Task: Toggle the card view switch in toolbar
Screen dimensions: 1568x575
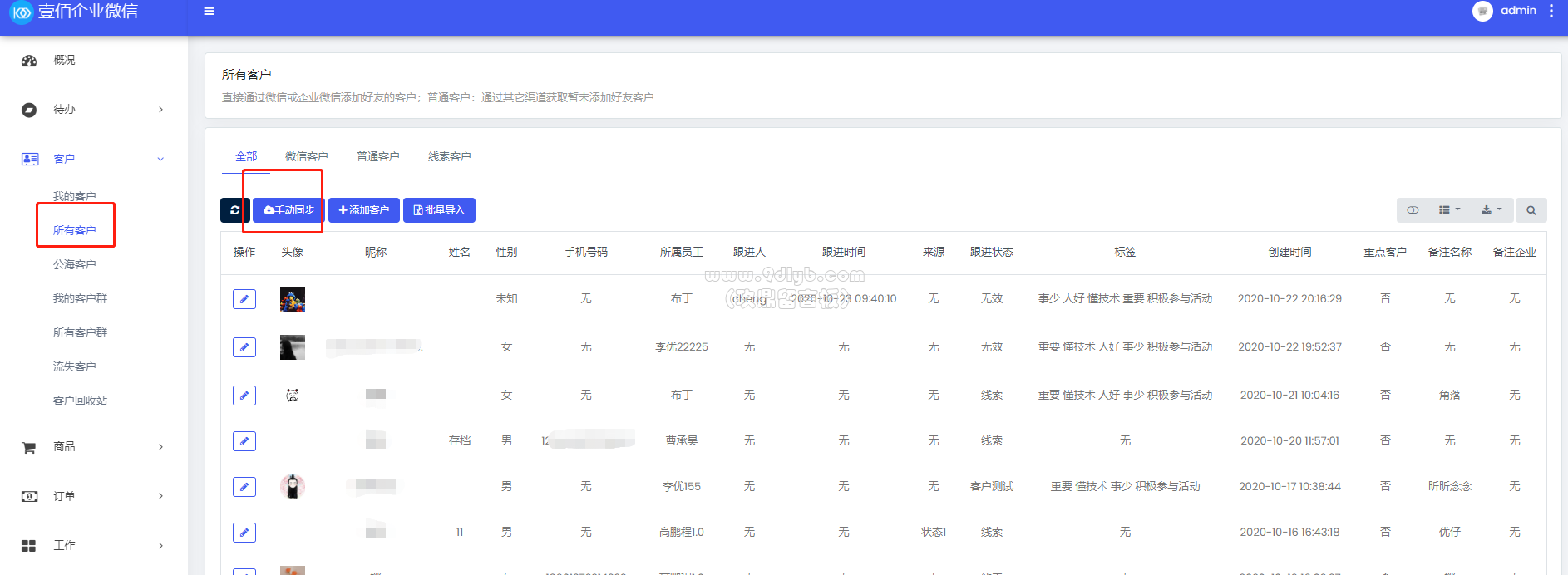Action: point(1413,210)
